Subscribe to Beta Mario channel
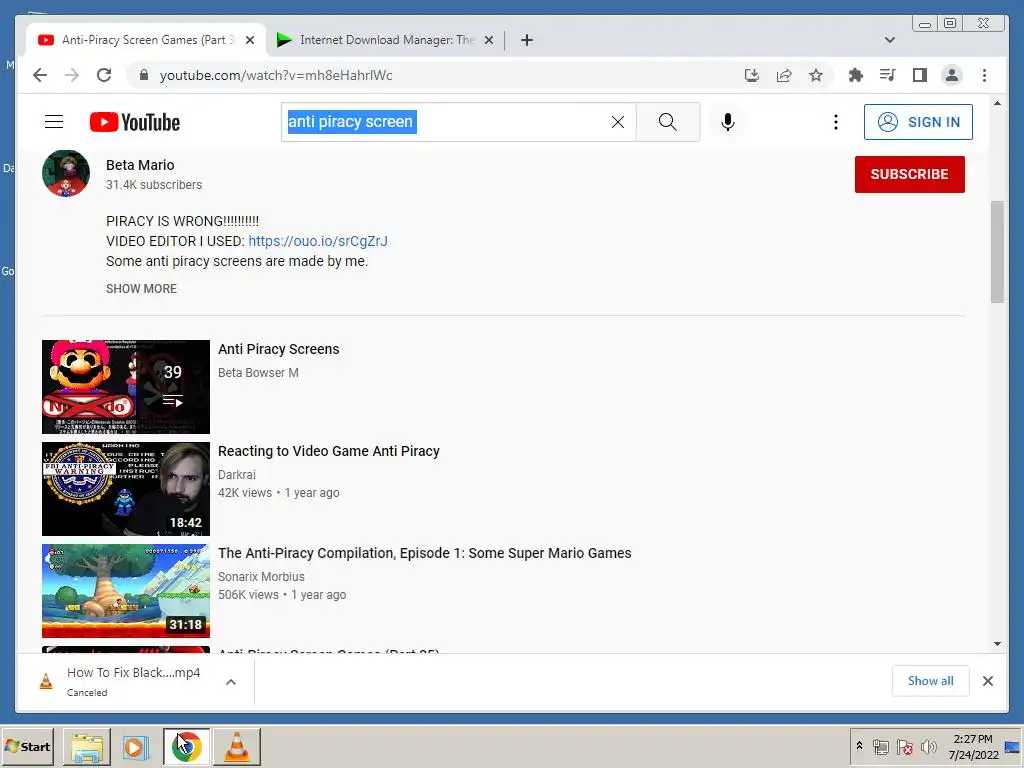 pos(909,174)
